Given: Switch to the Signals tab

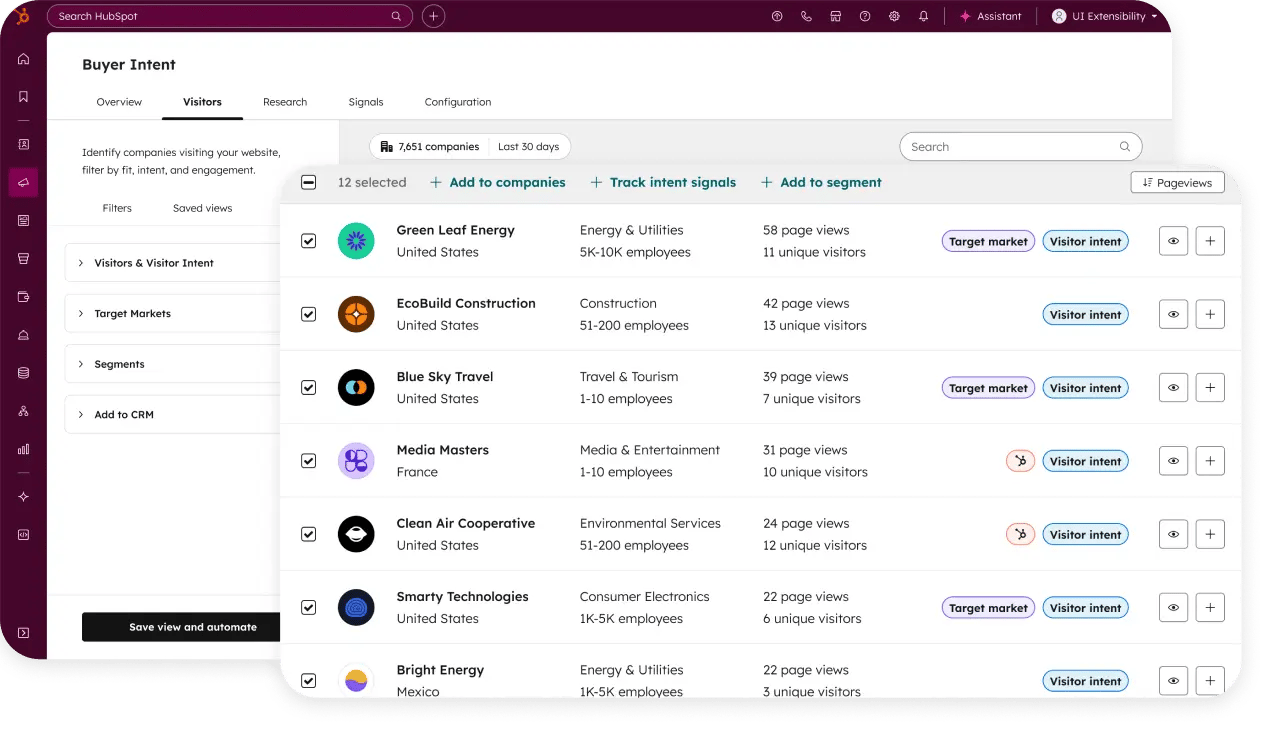Looking at the screenshot, I should tap(366, 102).
